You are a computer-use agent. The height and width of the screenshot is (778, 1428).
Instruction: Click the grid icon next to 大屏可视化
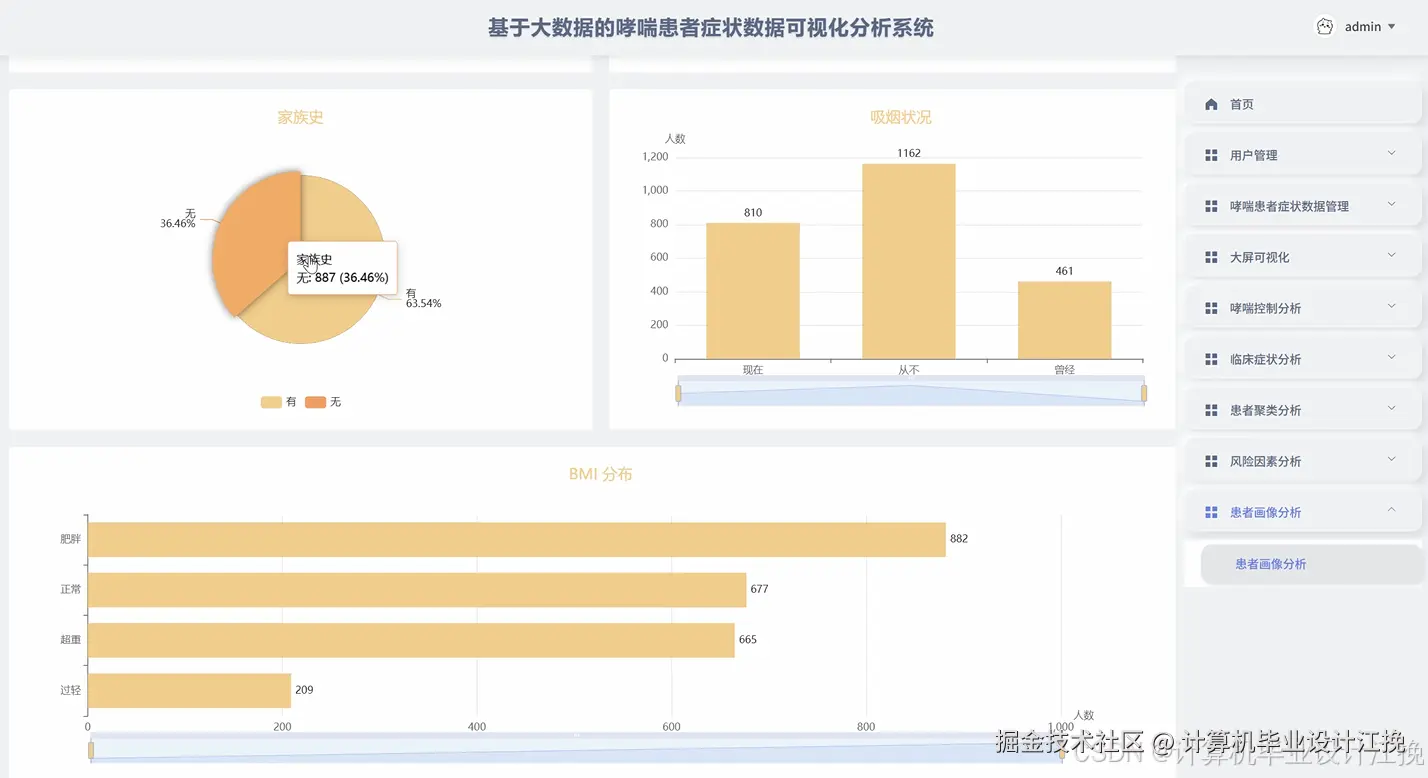(1211, 257)
